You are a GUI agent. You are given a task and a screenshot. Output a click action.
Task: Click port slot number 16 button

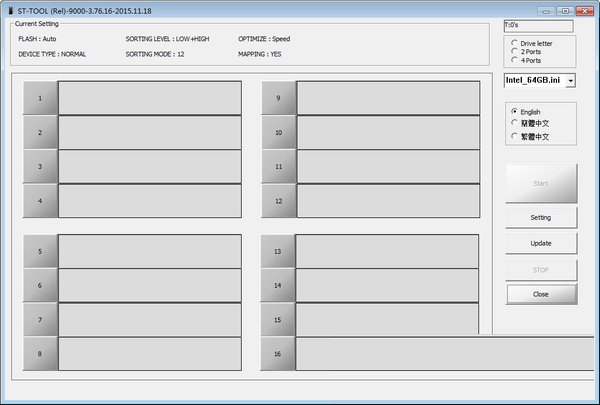(x=278, y=354)
